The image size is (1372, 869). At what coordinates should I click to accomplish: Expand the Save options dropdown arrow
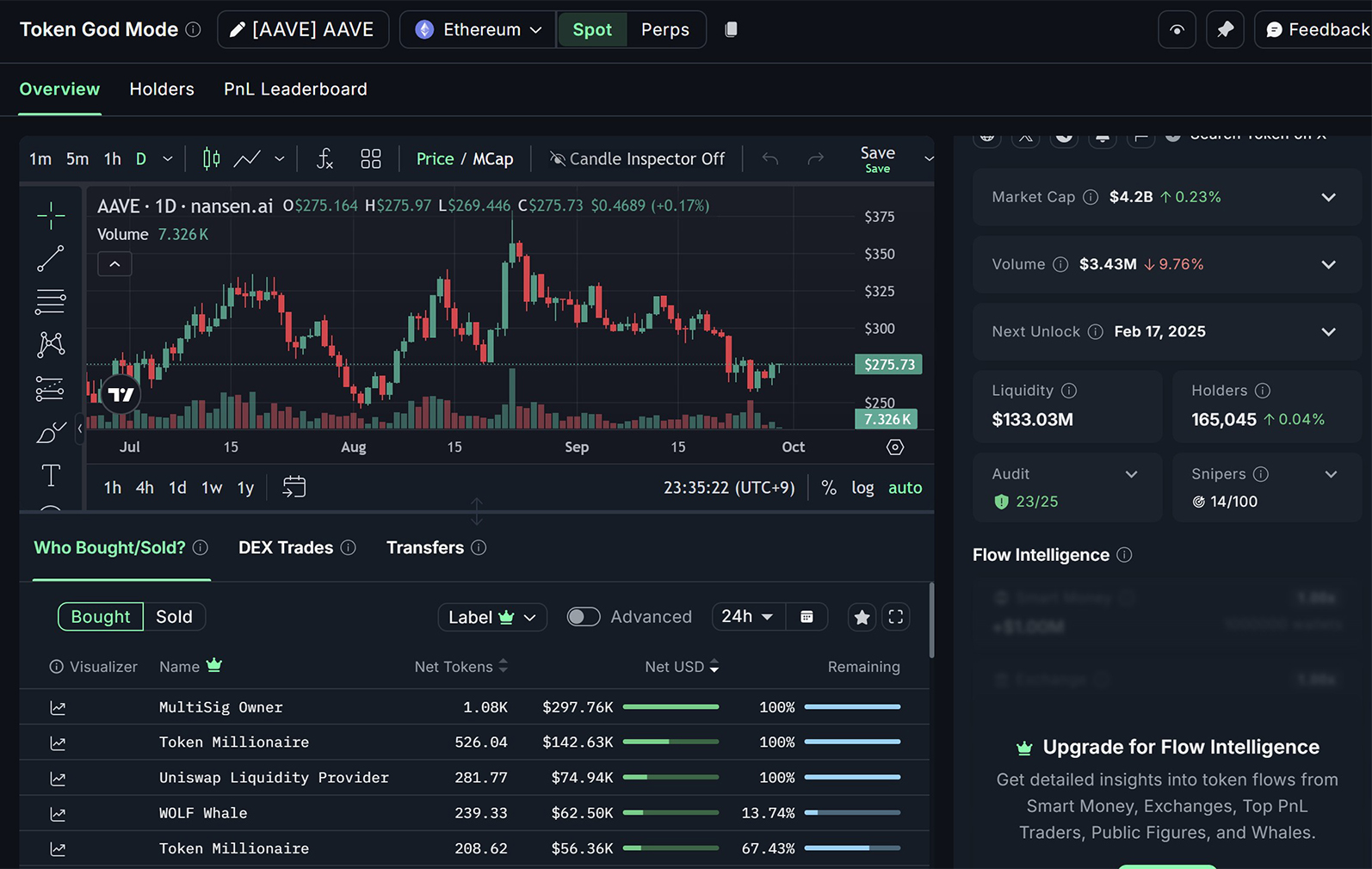(929, 159)
